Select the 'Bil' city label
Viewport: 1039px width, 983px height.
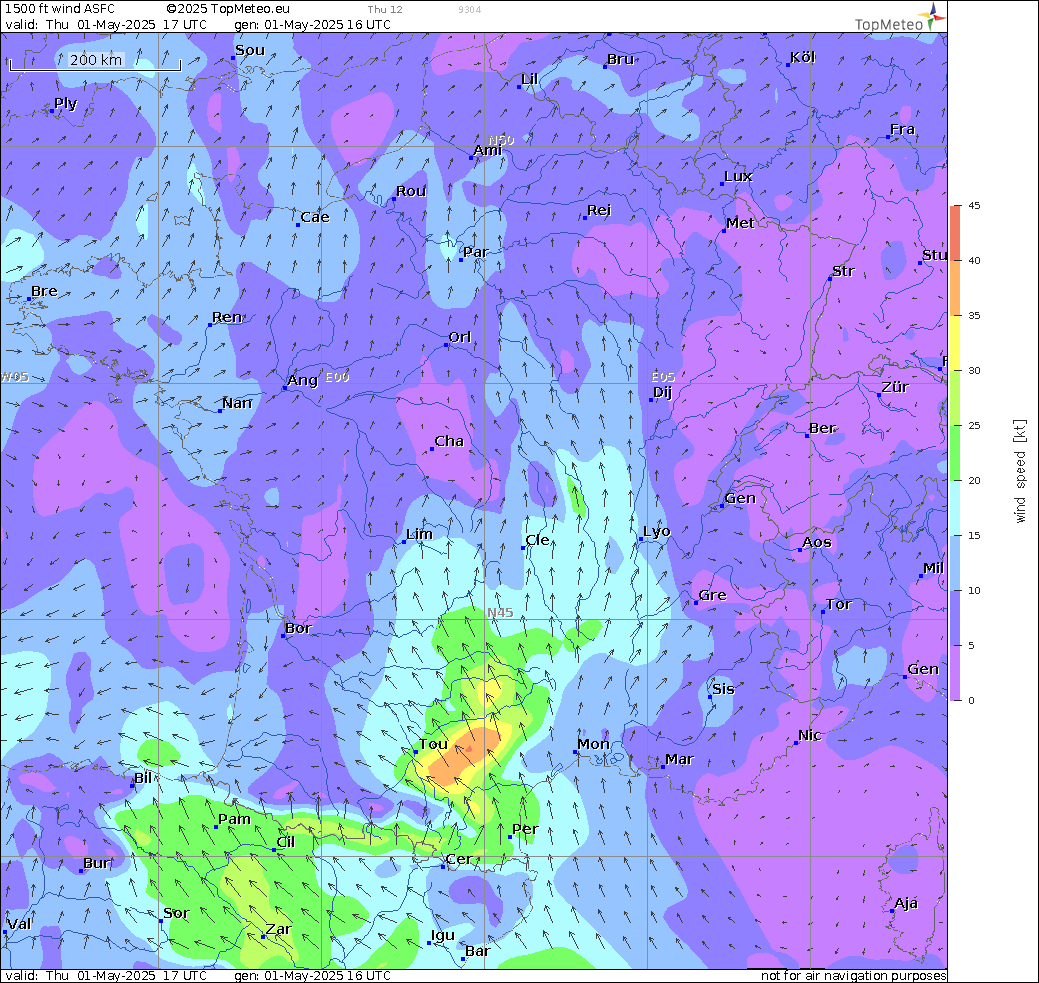tap(143, 778)
